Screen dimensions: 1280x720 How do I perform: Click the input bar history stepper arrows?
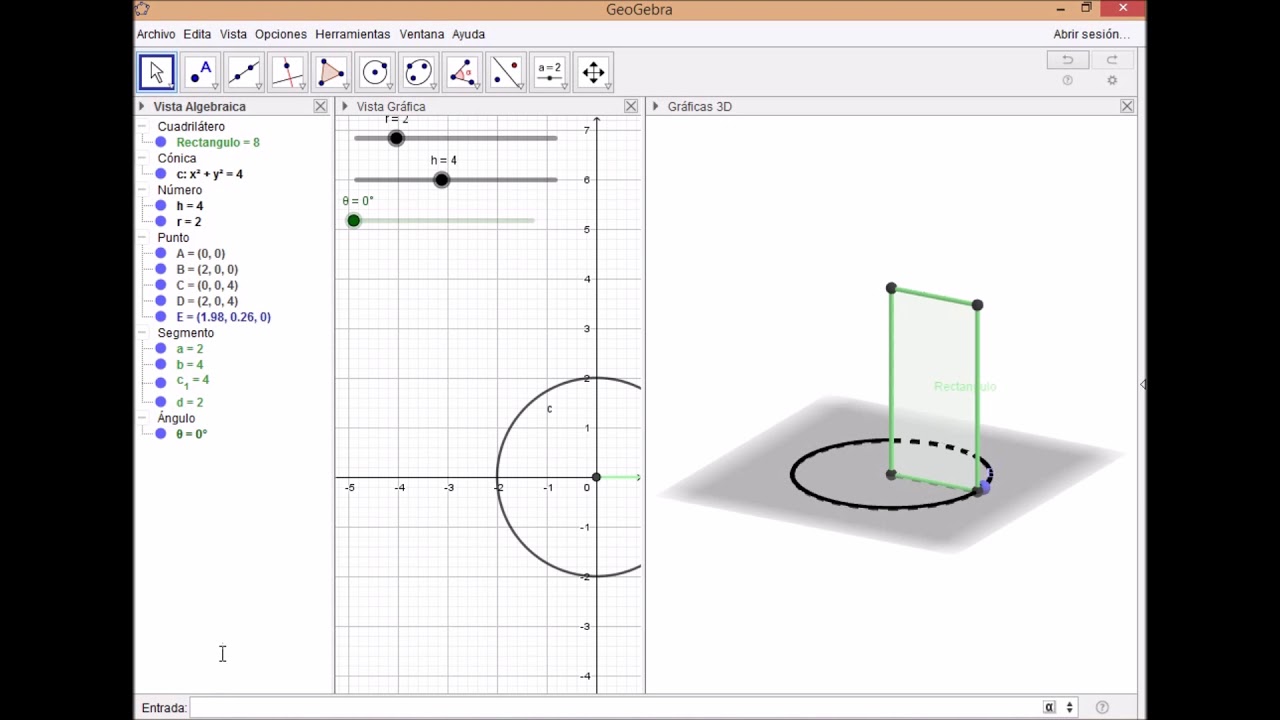click(x=1069, y=707)
